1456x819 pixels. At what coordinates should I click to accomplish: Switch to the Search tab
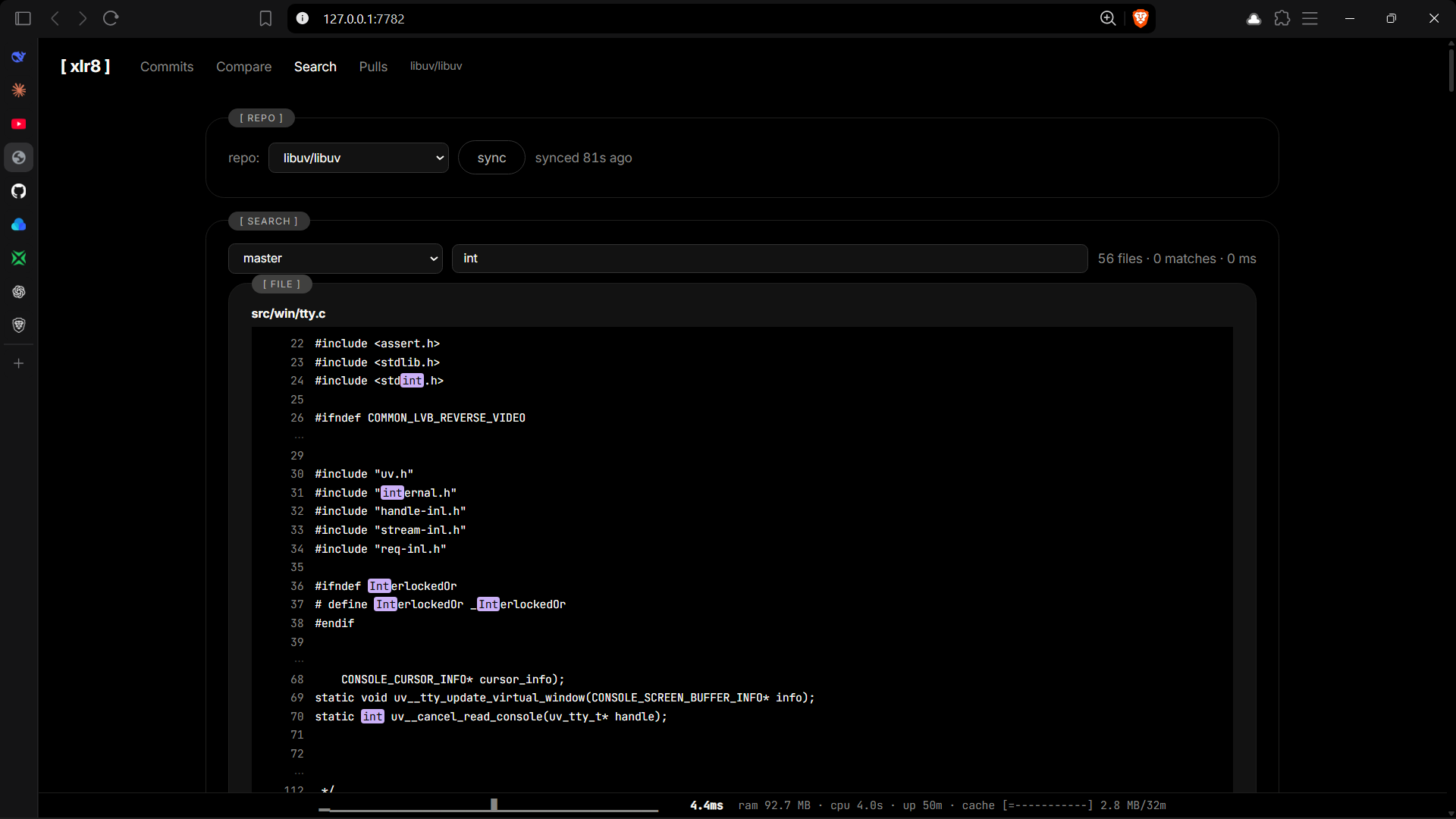pyautogui.click(x=315, y=67)
